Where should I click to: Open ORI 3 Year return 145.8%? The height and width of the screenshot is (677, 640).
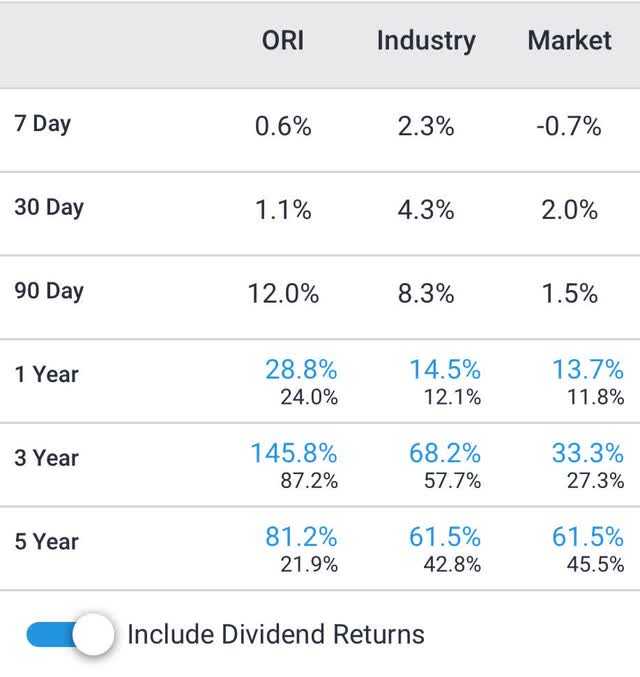294,453
